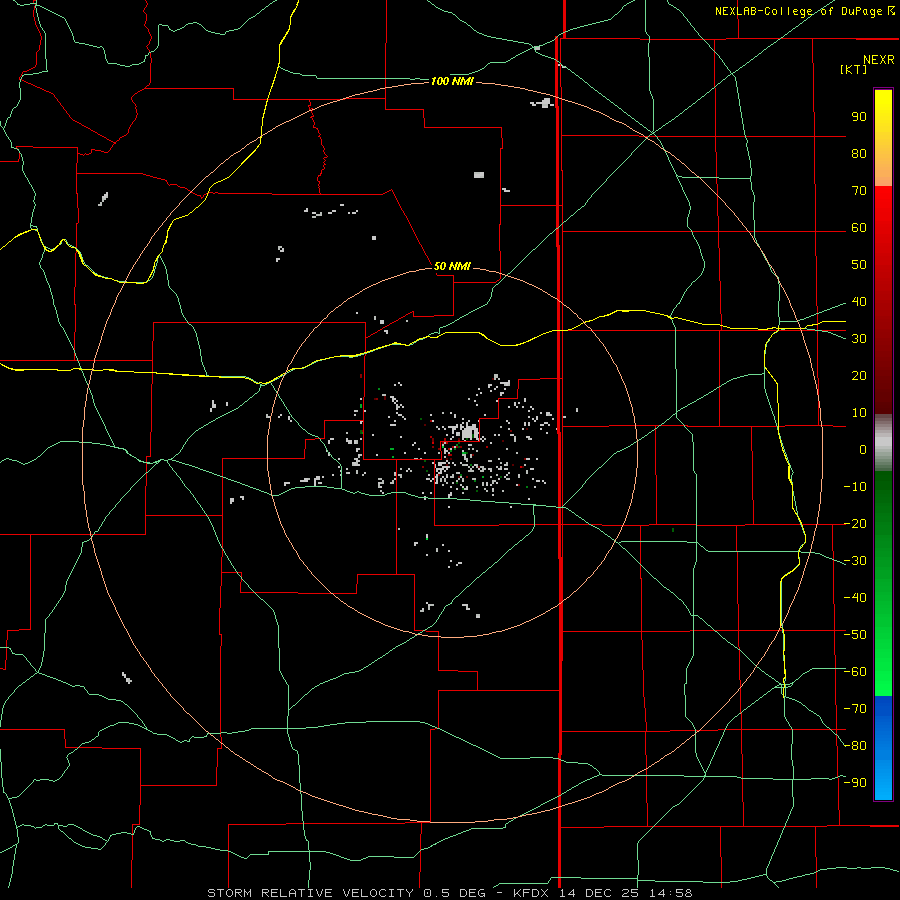
Task: Click the positive 40 knot scale label
Action: point(859,302)
